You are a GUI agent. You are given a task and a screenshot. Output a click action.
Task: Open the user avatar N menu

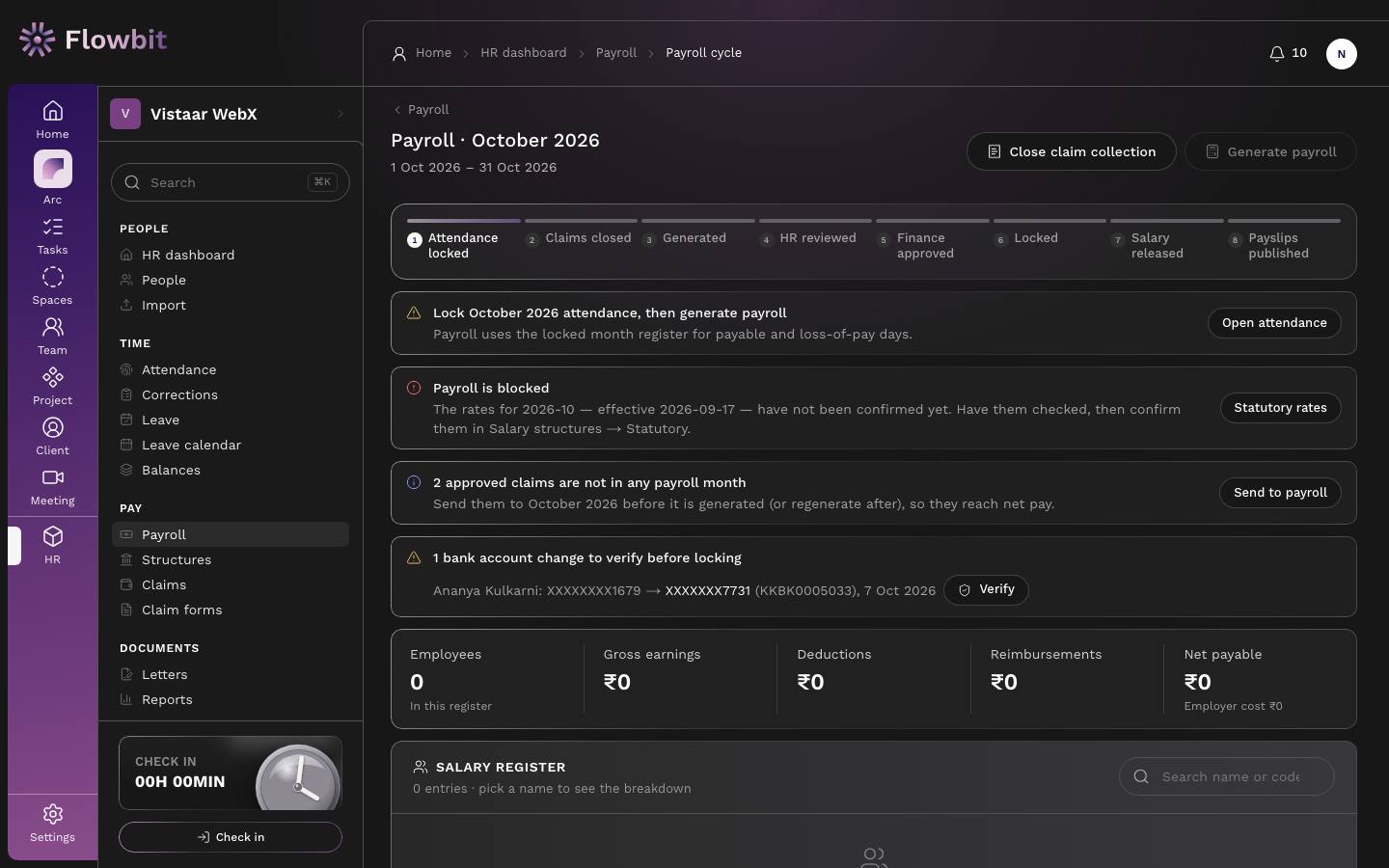[1342, 54]
